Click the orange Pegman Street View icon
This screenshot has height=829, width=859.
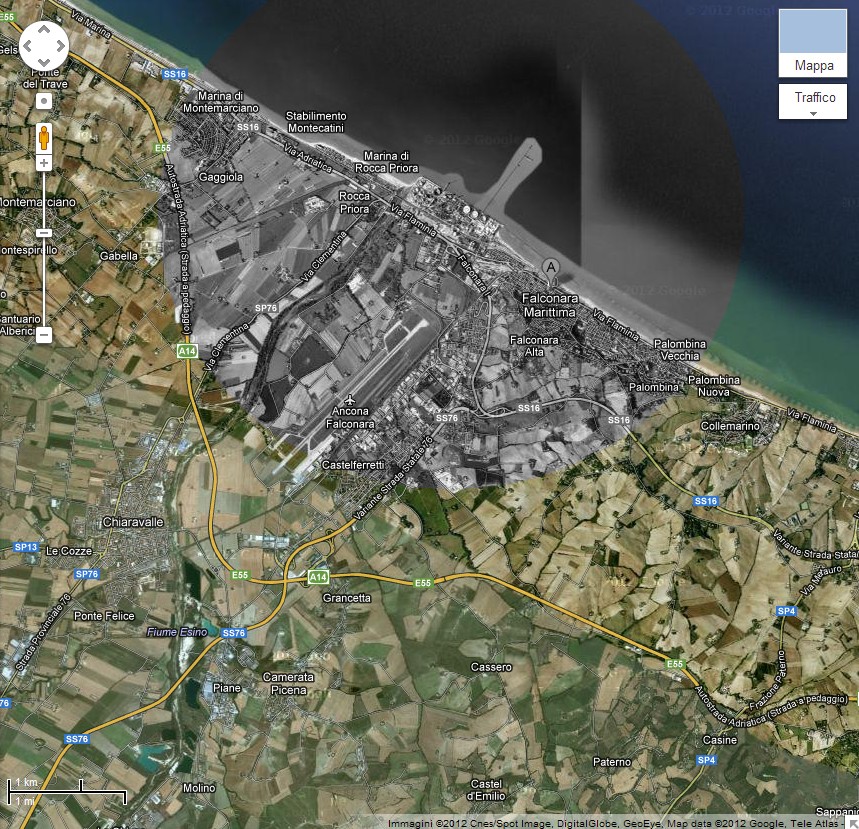click(44, 136)
